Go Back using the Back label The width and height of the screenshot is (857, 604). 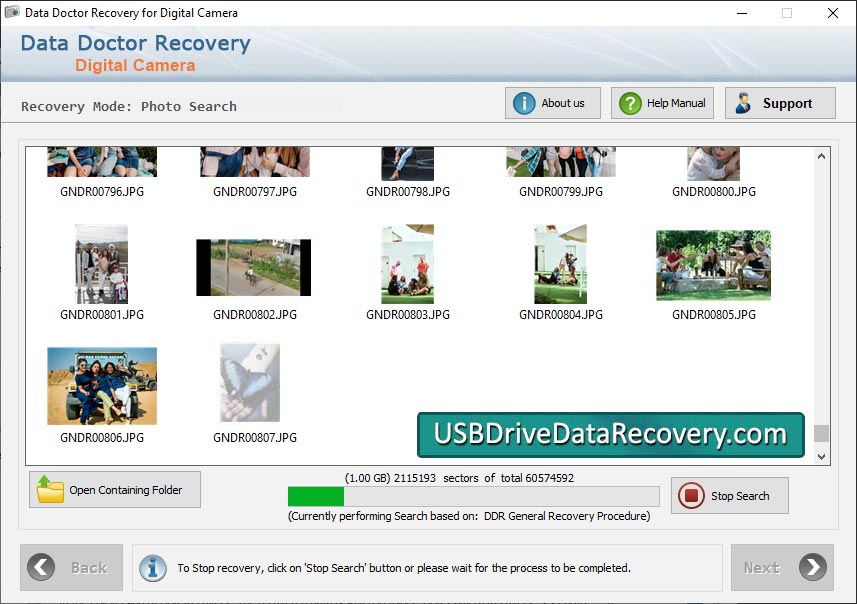coord(89,568)
